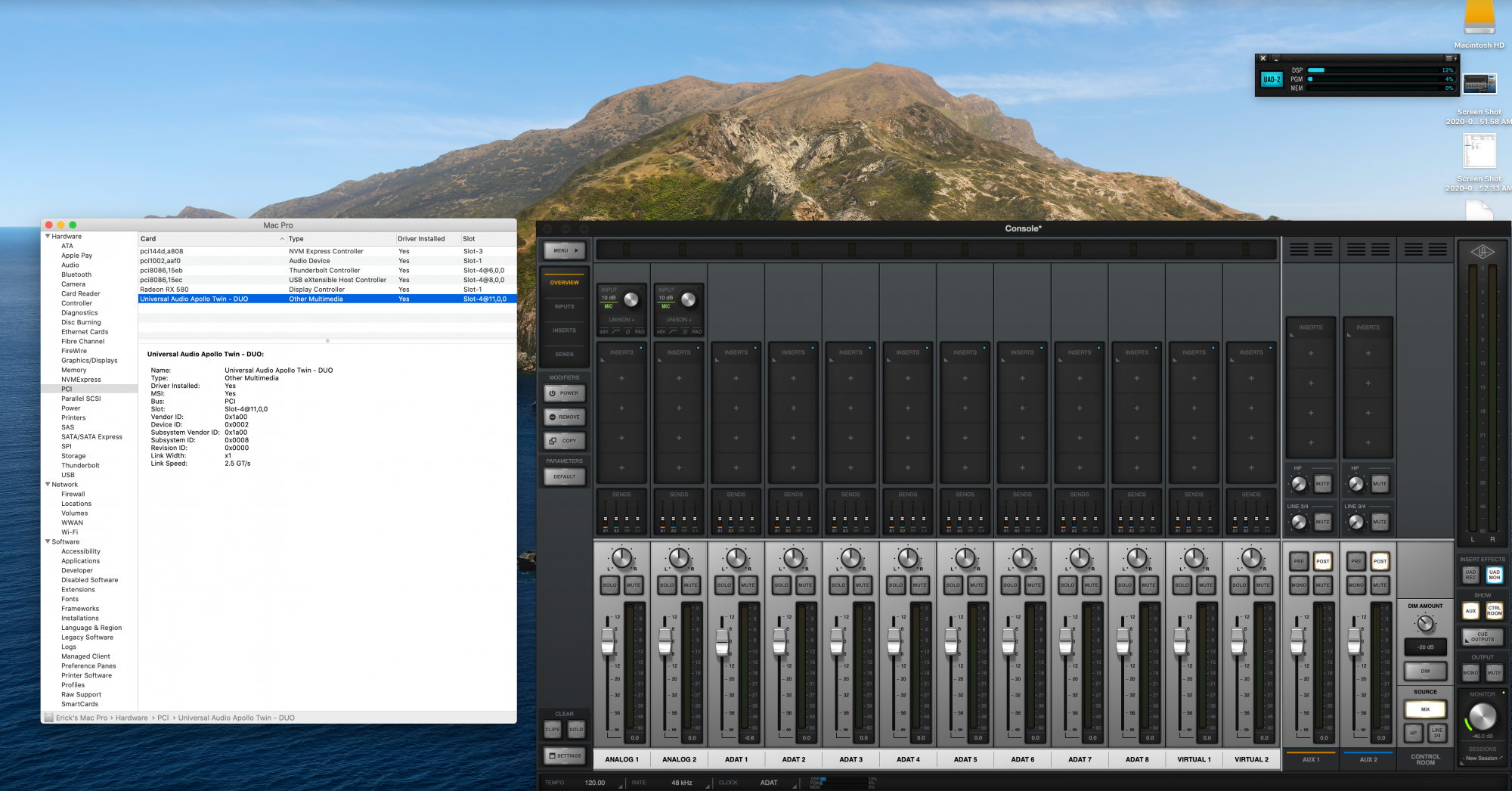
Task: Clear all CLIPS indicators
Action: point(553,729)
